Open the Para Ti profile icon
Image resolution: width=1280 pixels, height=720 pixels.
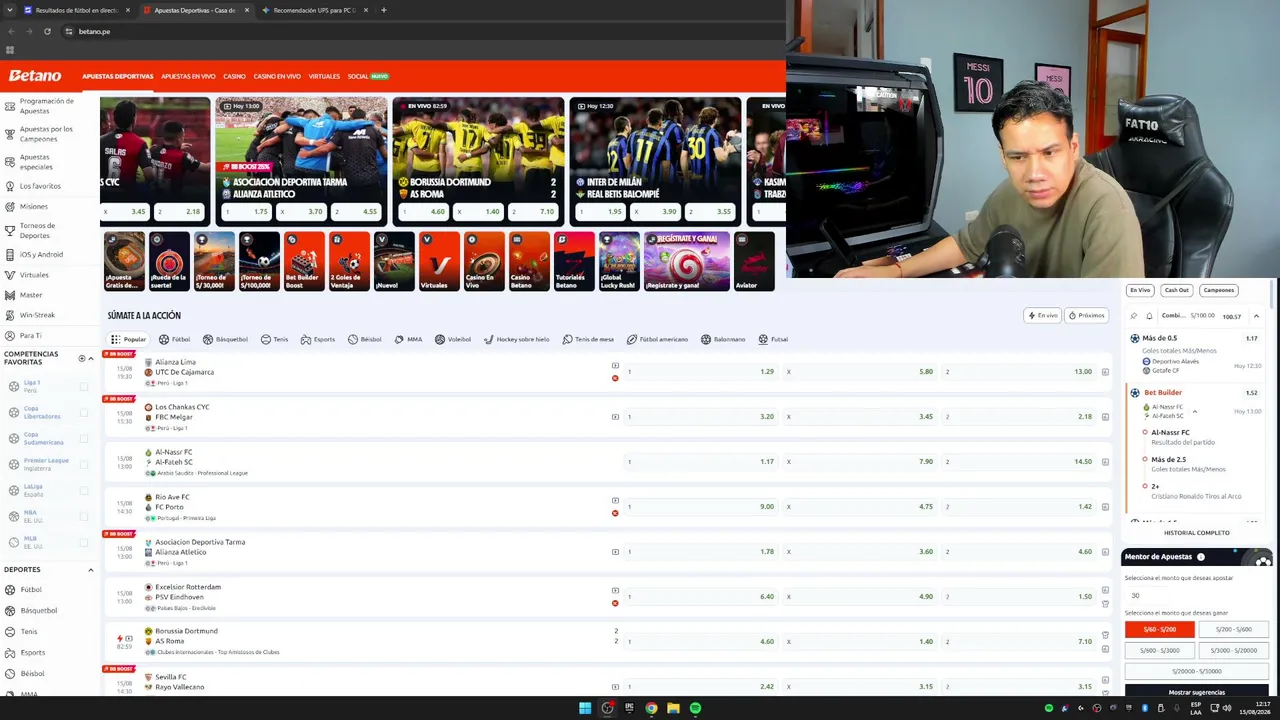pyautogui.click(x=10, y=335)
